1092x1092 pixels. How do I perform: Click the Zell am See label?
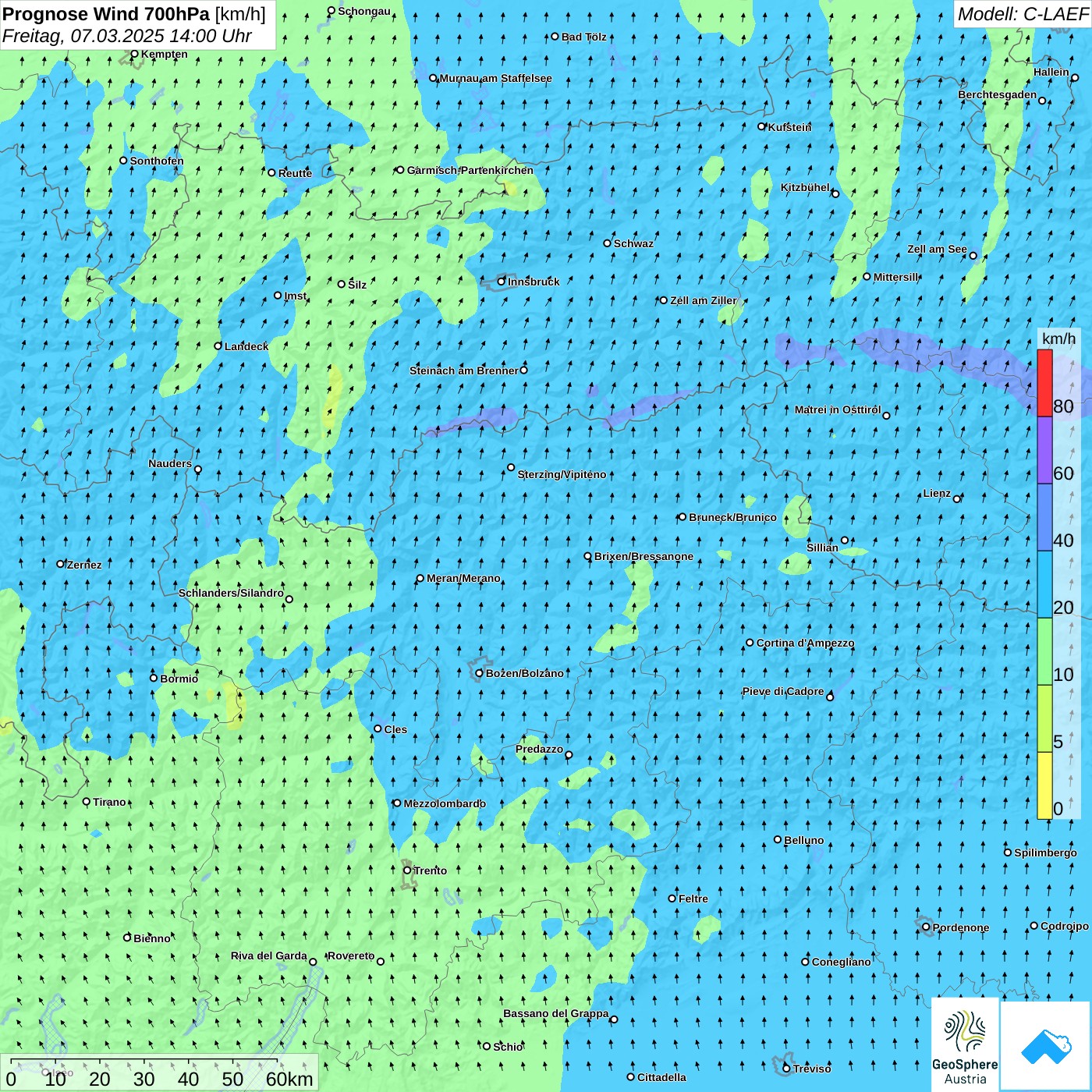(x=937, y=249)
